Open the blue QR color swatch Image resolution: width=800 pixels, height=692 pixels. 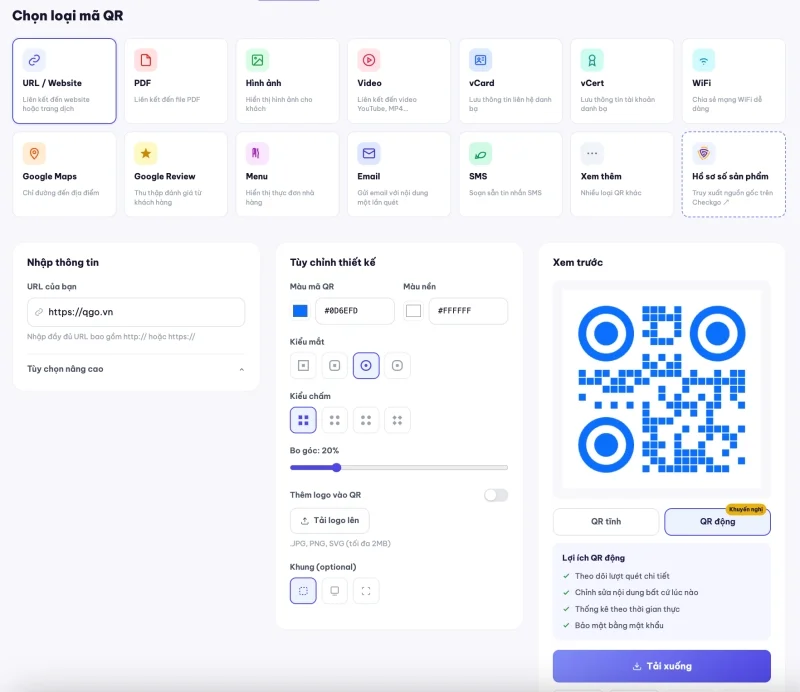coord(300,311)
